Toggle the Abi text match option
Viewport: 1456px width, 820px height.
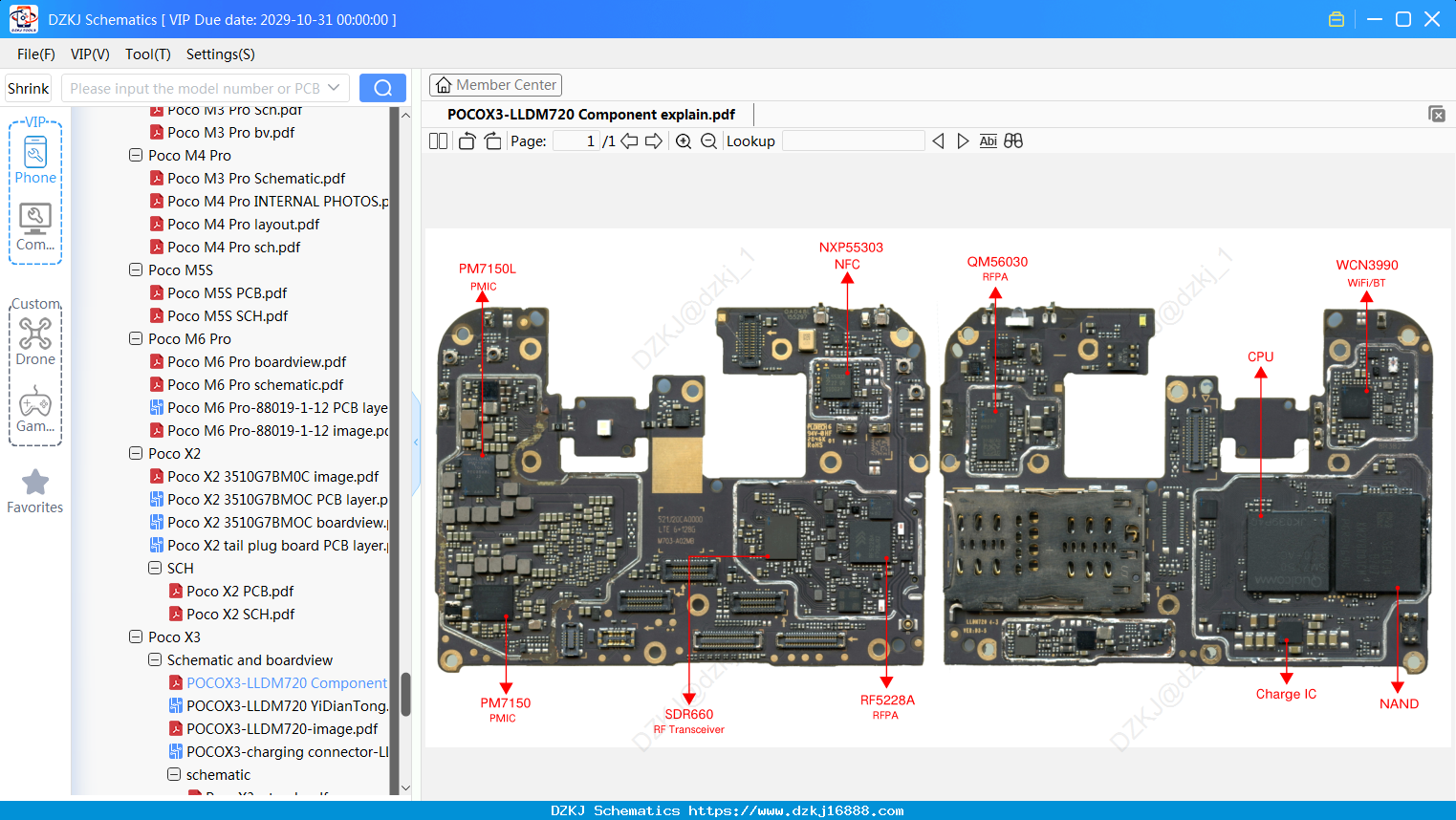tap(989, 141)
